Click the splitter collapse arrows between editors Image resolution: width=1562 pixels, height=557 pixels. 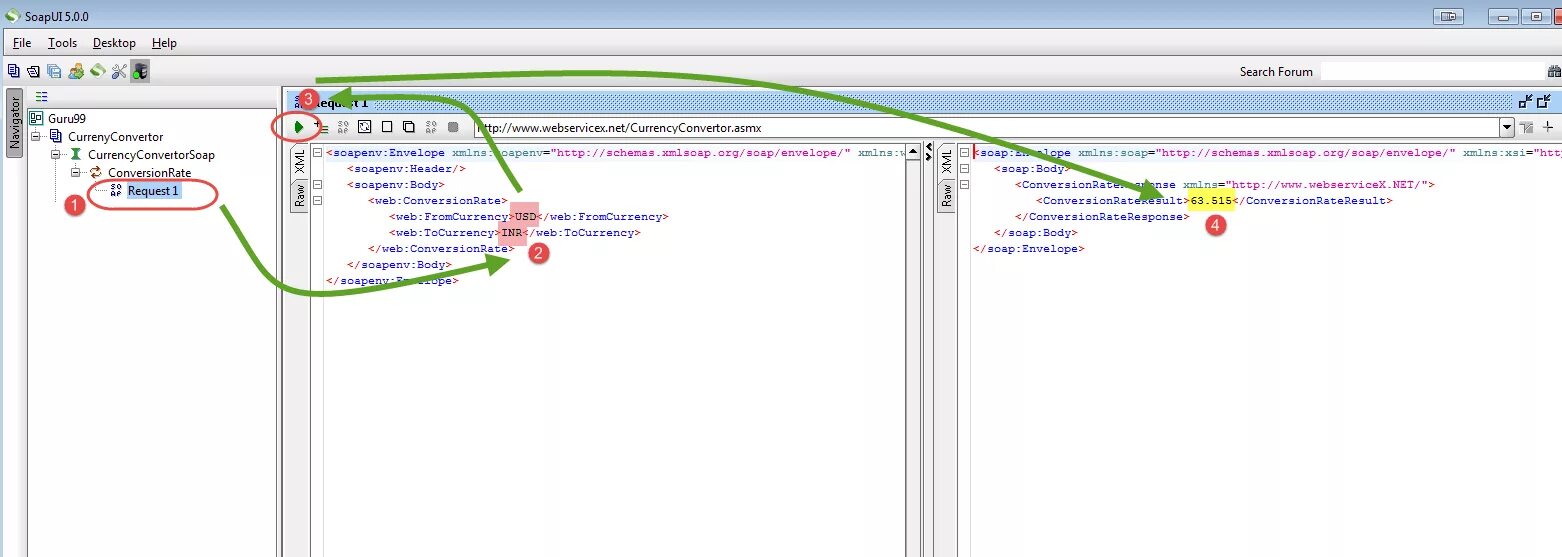(x=929, y=153)
